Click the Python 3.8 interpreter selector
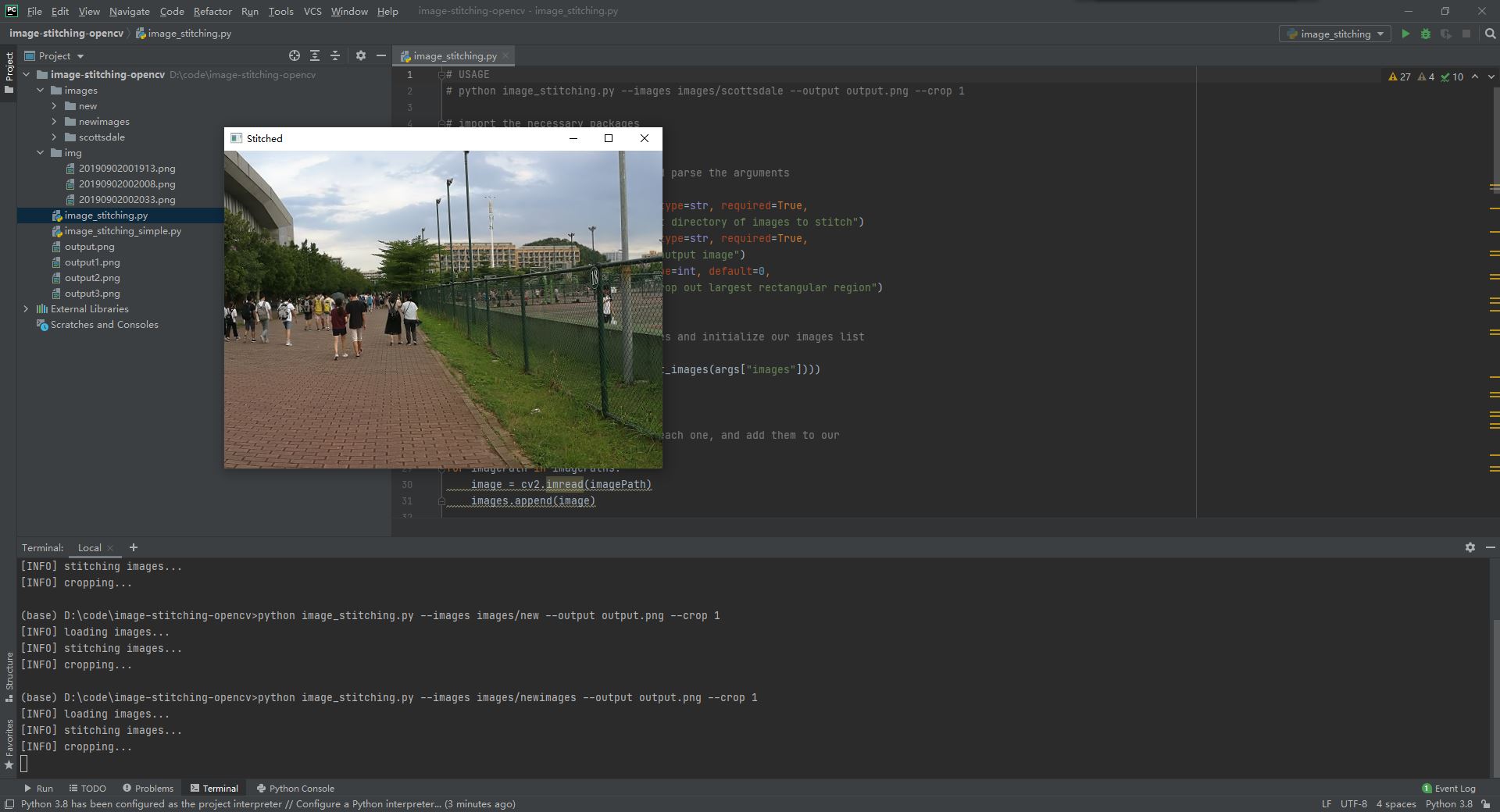The image size is (1500, 812). tap(1448, 803)
